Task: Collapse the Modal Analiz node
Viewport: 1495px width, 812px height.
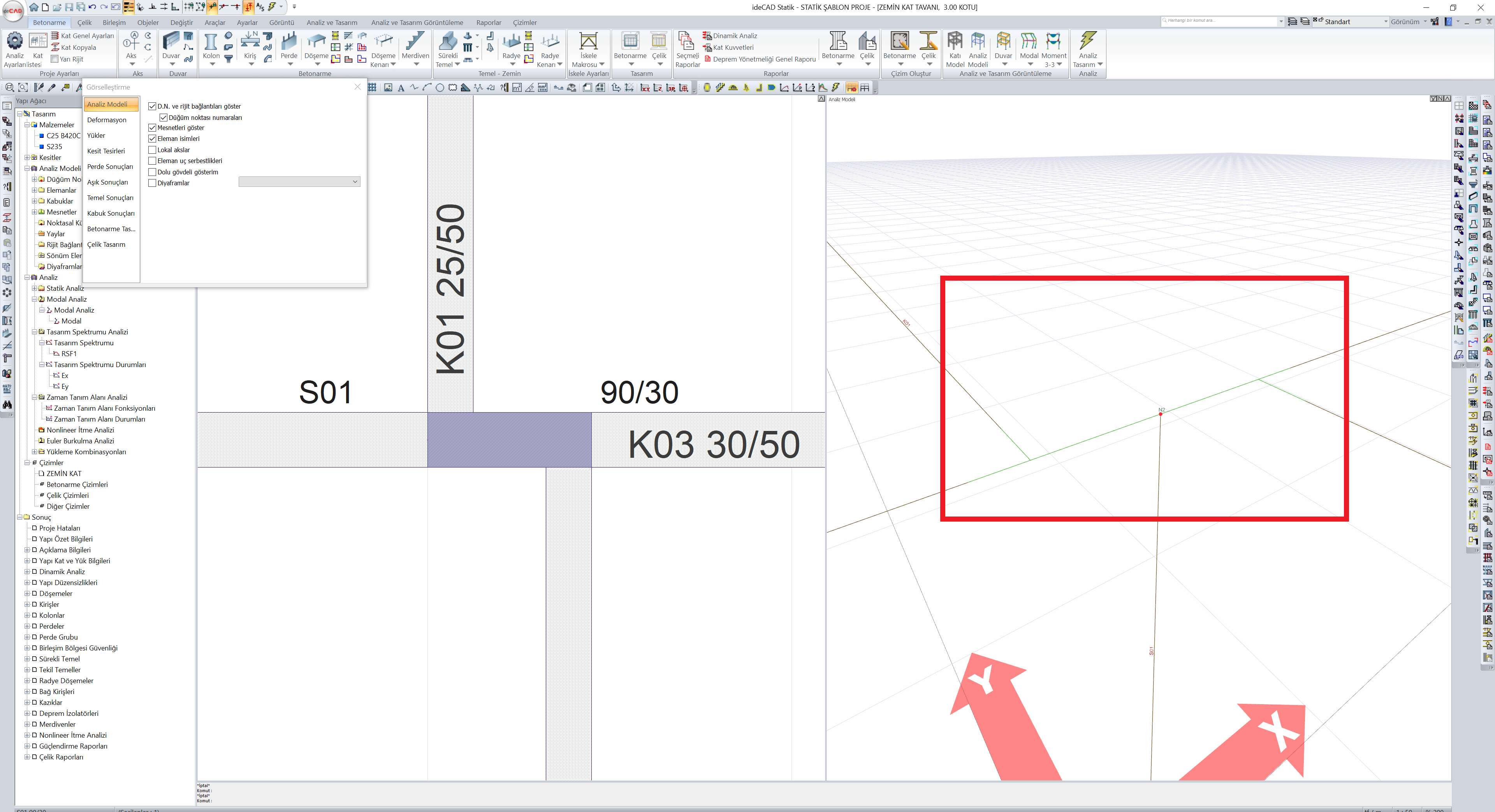Action: pos(34,299)
